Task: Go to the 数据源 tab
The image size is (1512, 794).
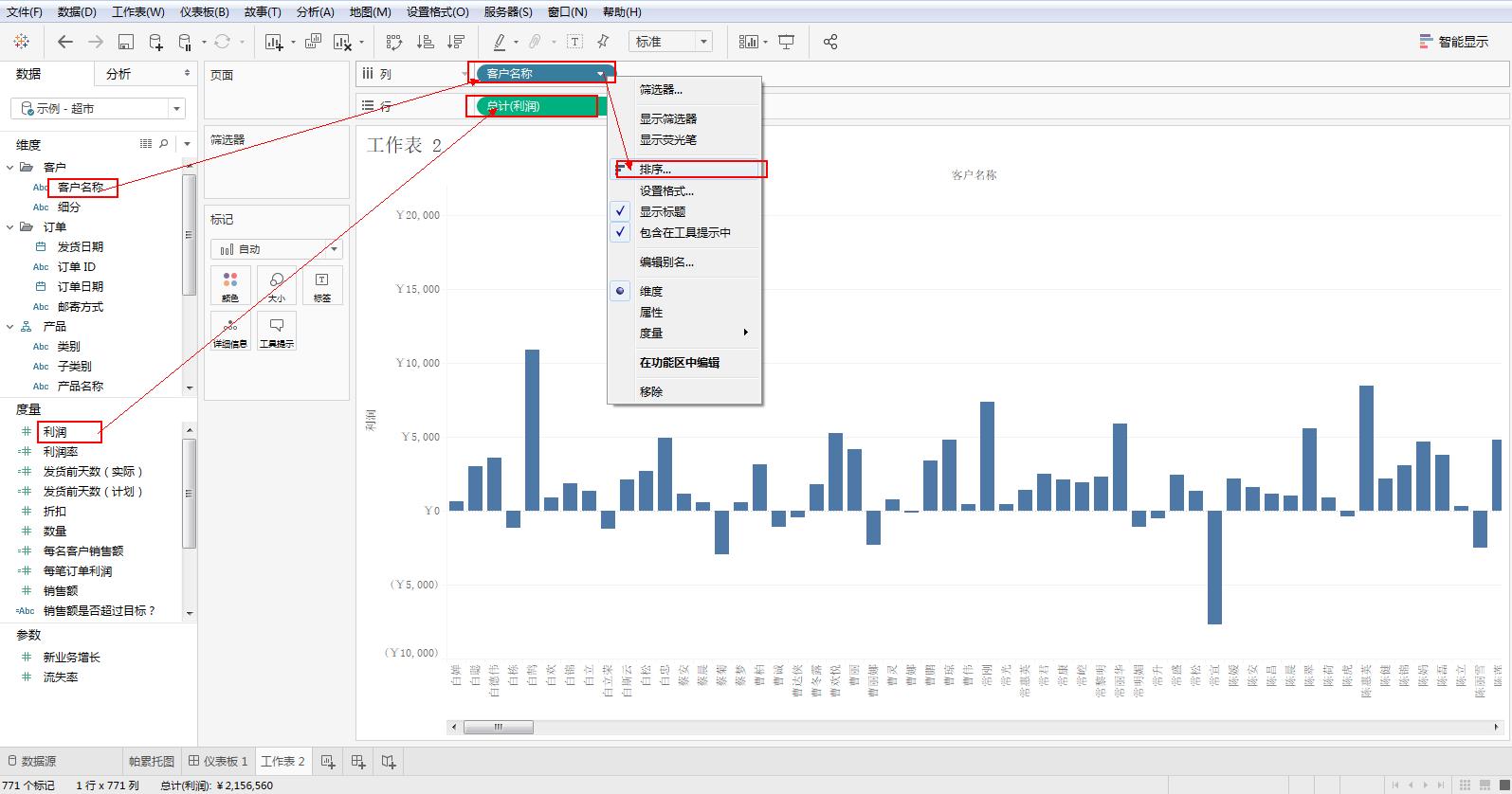Action: pyautogui.click(x=31, y=761)
